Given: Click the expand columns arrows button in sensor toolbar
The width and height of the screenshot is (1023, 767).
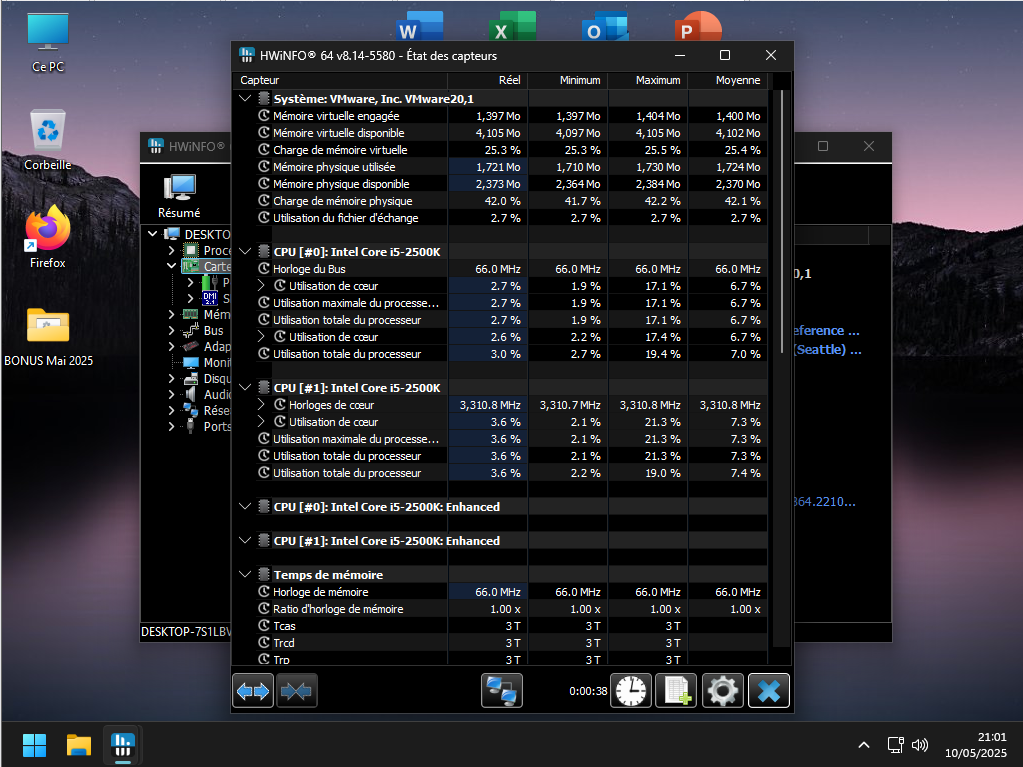Looking at the screenshot, I should point(253,691).
